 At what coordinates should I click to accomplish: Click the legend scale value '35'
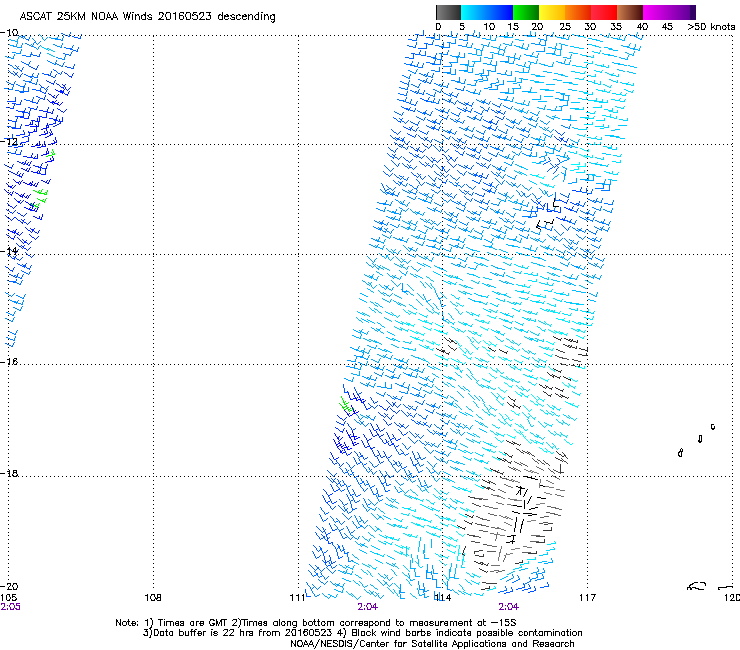pyautogui.click(x=616, y=27)
